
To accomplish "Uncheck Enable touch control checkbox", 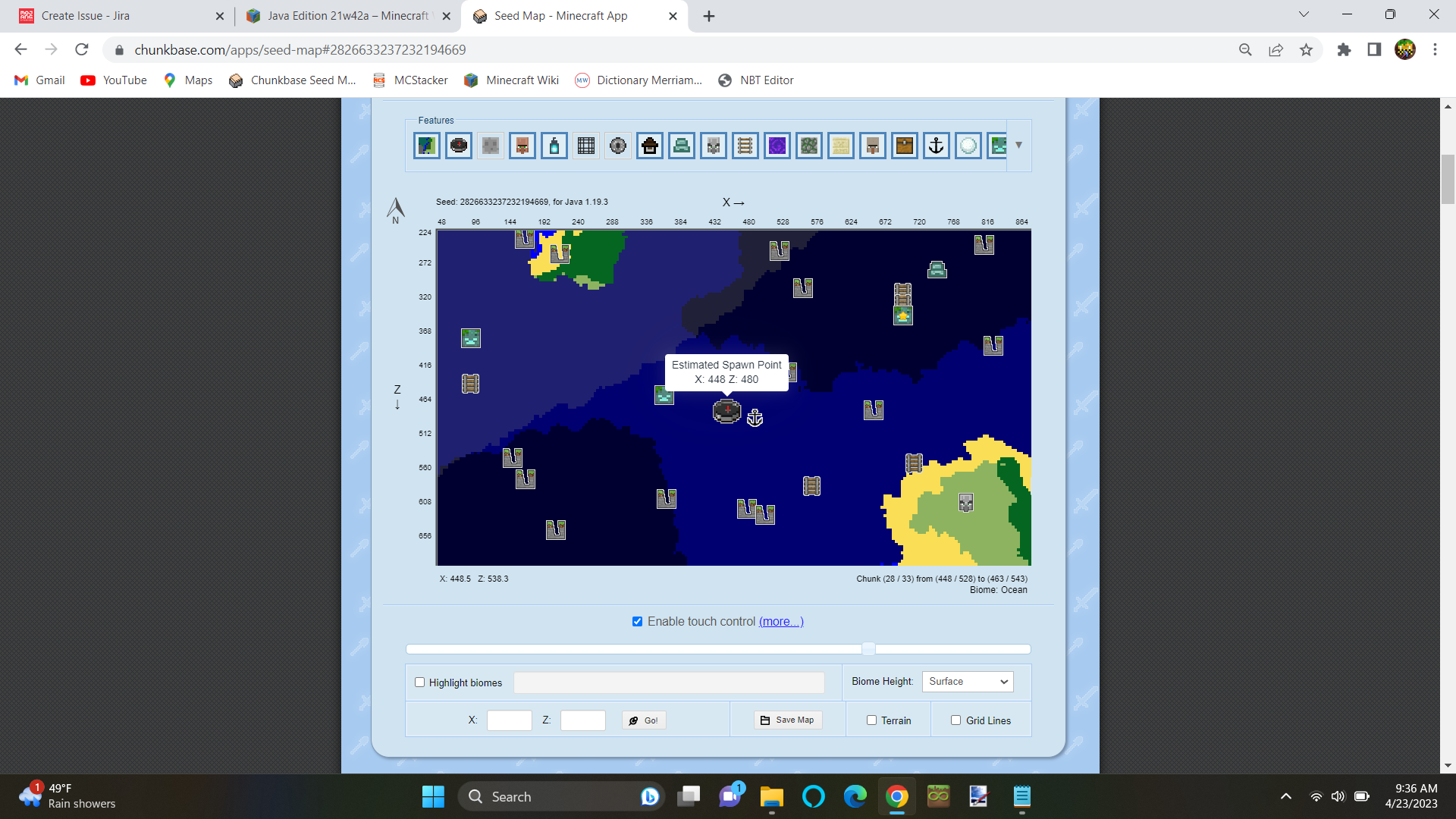I will [x=637, y=622].
